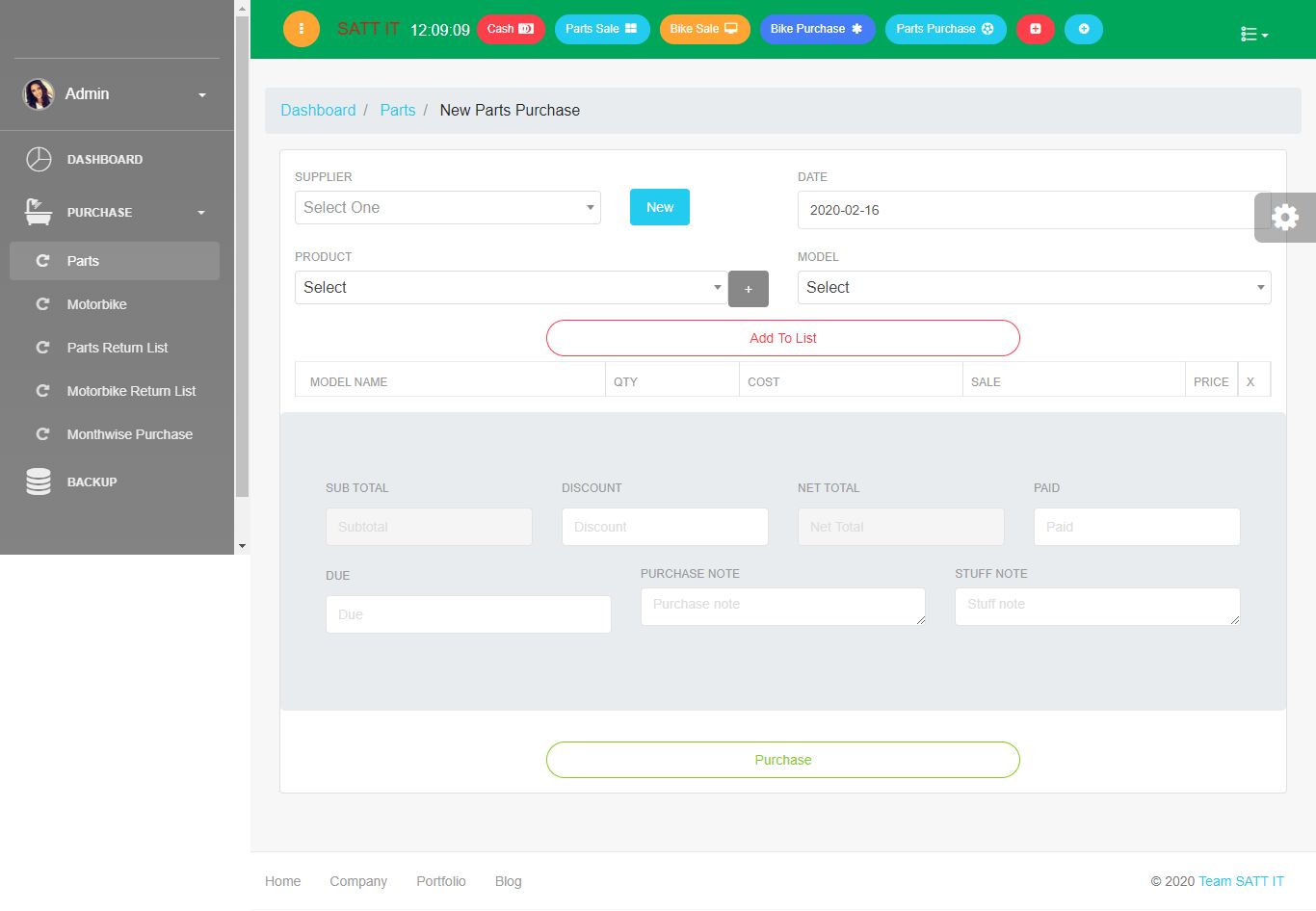The height and width of the screenshot is (911, 1316).
Task: Open Monthwise Purchase
Action: (x=130, y=434)
